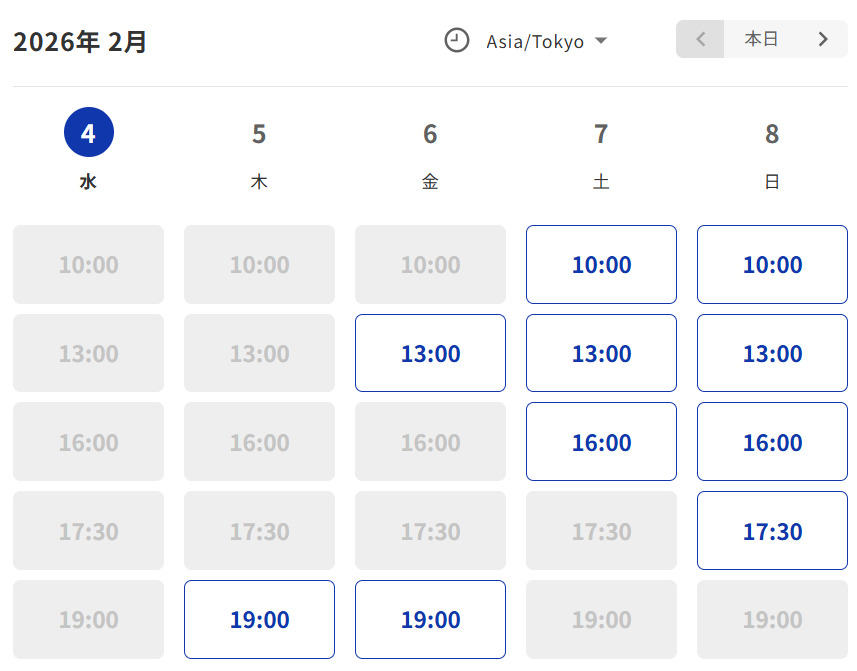Select 10:00 on Sunday the 8th
857x671 pixels.
(772, 265)
